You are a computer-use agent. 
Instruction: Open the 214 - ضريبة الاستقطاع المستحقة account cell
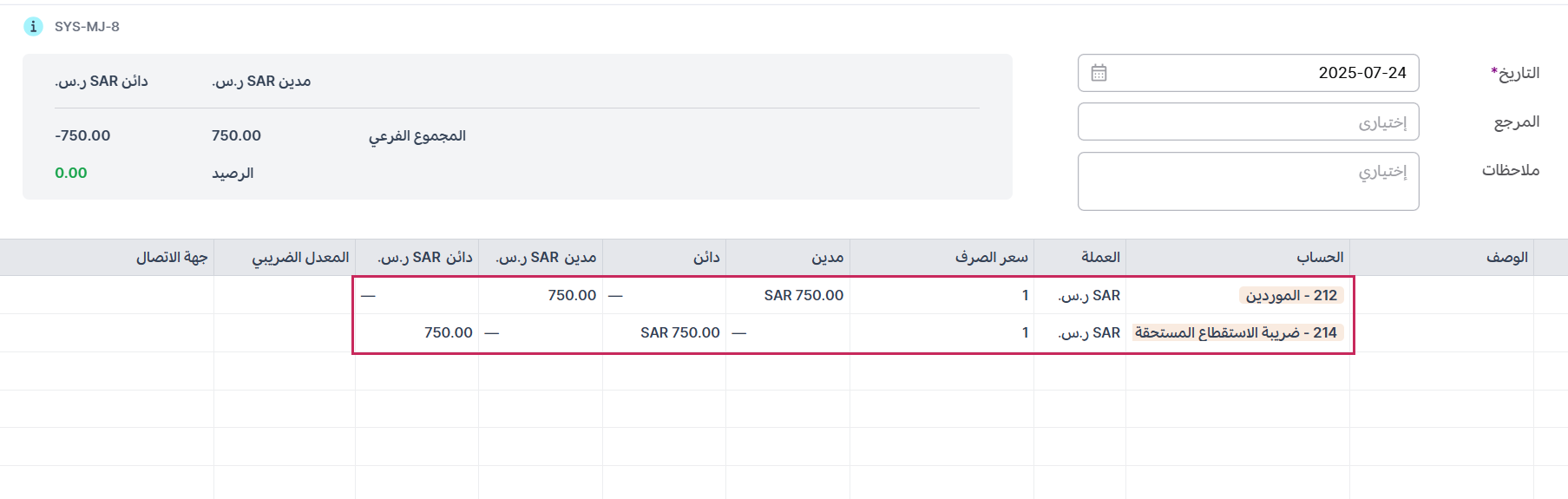(1236, 333)
